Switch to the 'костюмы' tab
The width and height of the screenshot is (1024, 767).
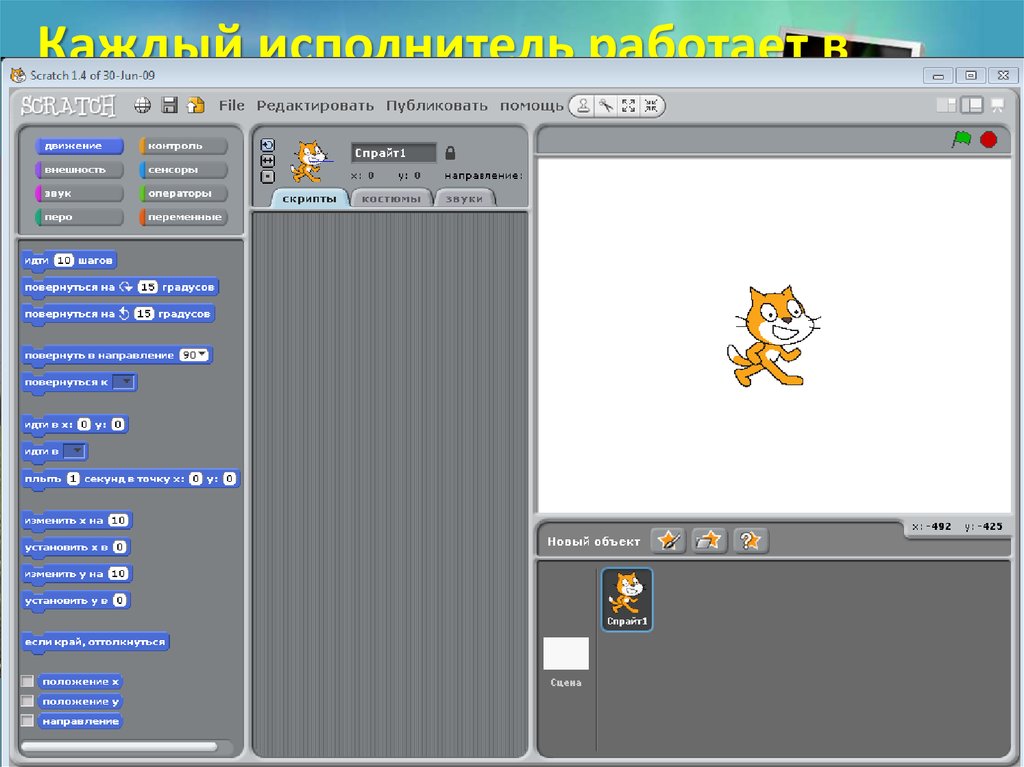[x=391, y=198]
